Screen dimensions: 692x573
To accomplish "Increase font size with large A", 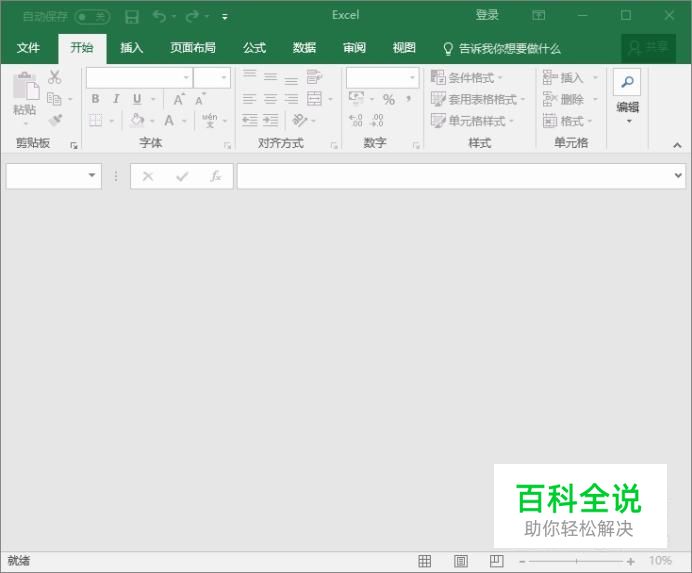I will click(178, 99).
